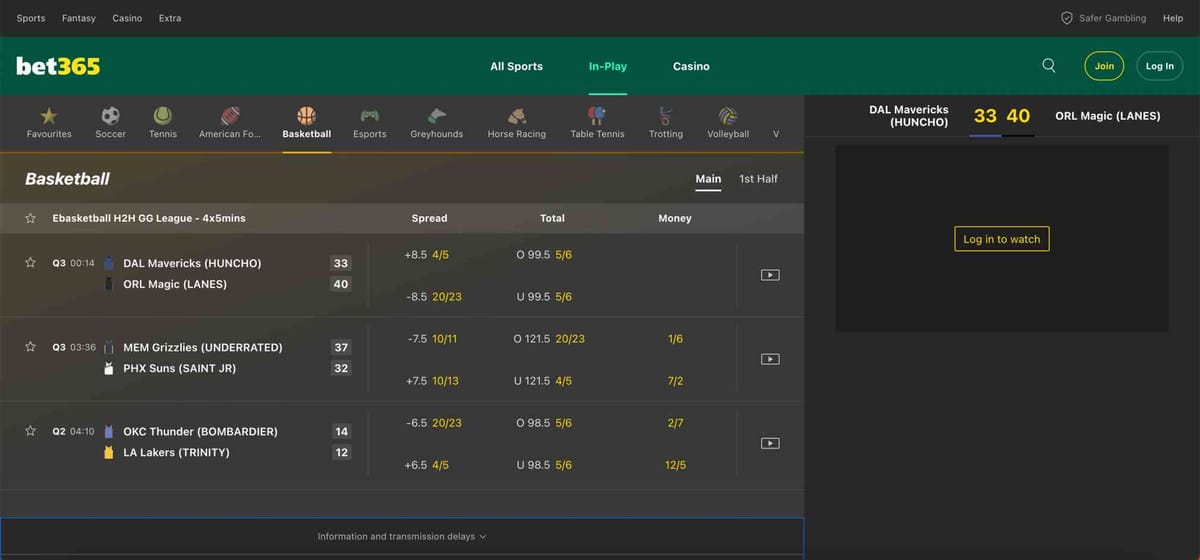The image size is (1200, 560).
Task: Open MEM Grizzlies (UNDERRATED) match row
Action: (203, 347)
